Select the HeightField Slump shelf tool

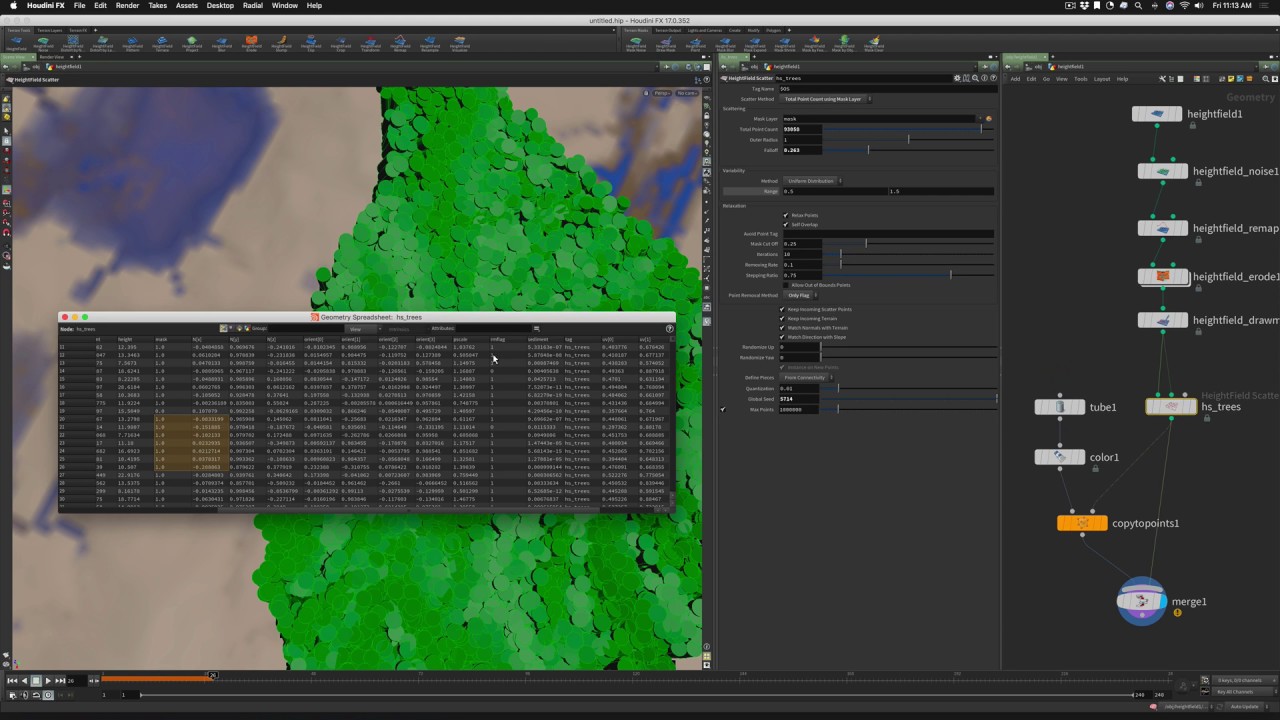click(281, 43)
